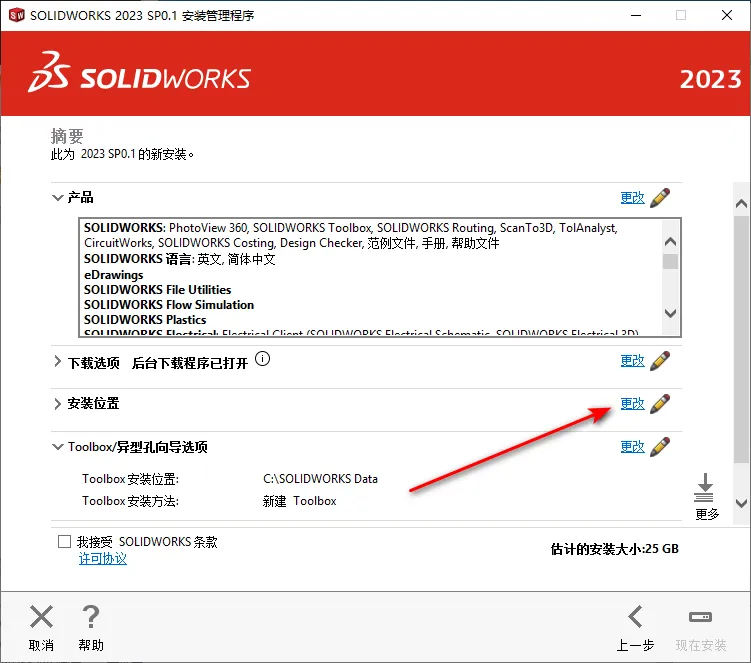Collapse the 产品 section chevron
This screenshot has height=663, width=751.
(x=57, y=197)
